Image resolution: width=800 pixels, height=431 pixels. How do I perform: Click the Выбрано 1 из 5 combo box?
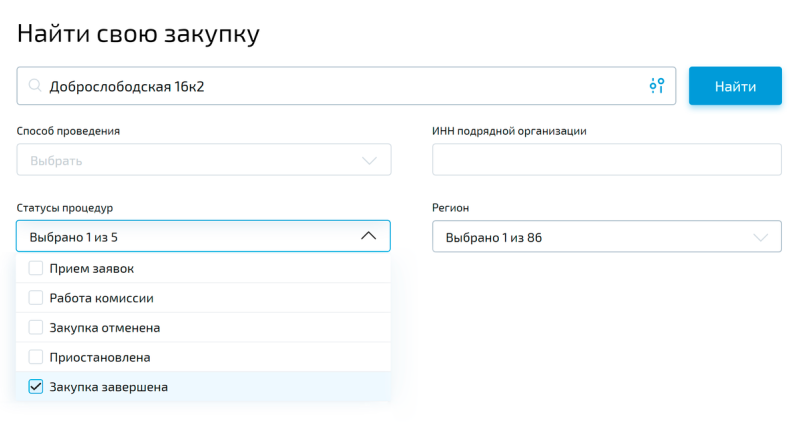click(204, 236)
